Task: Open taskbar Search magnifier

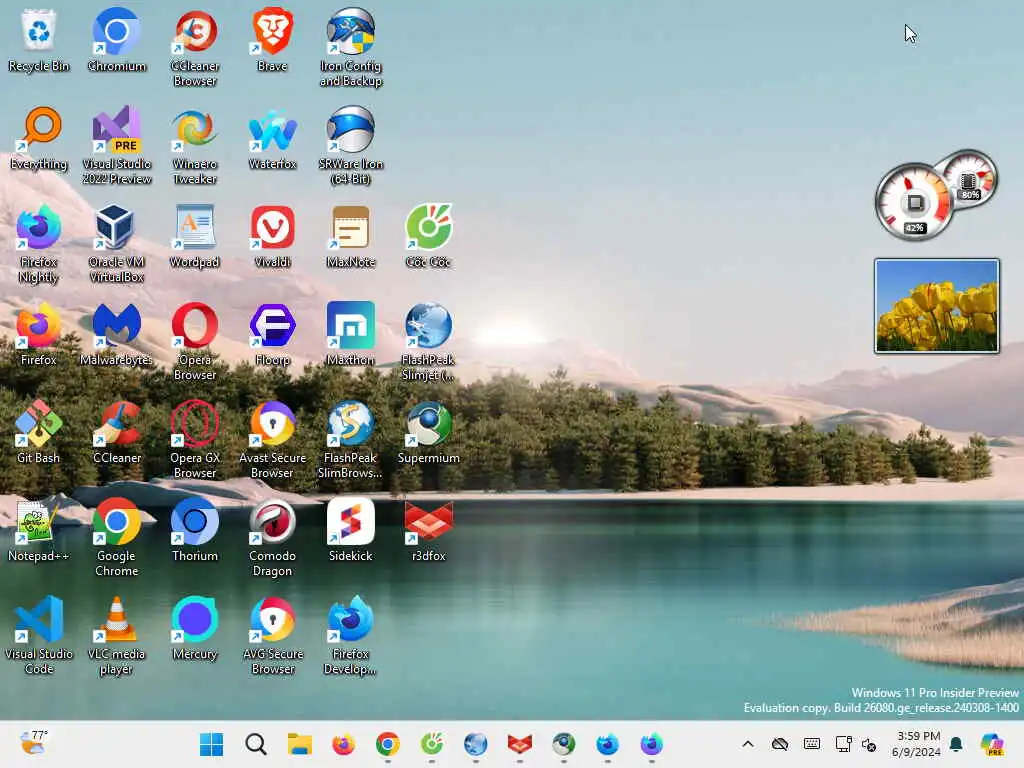Action: [x=256, y=744]
